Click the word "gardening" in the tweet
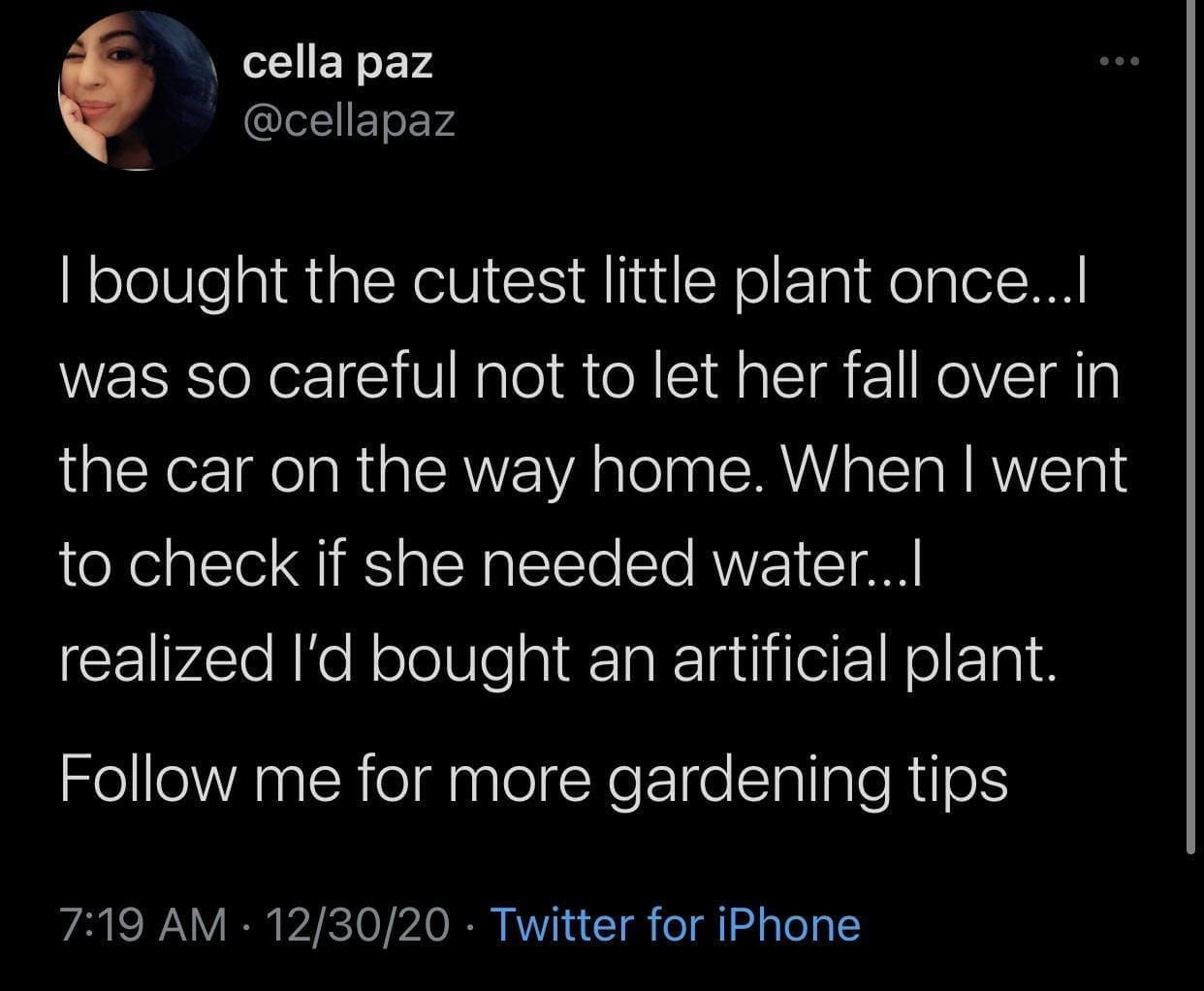This screenshot has height=991, width=1204. pyautogui.click(x=747, y=779)
